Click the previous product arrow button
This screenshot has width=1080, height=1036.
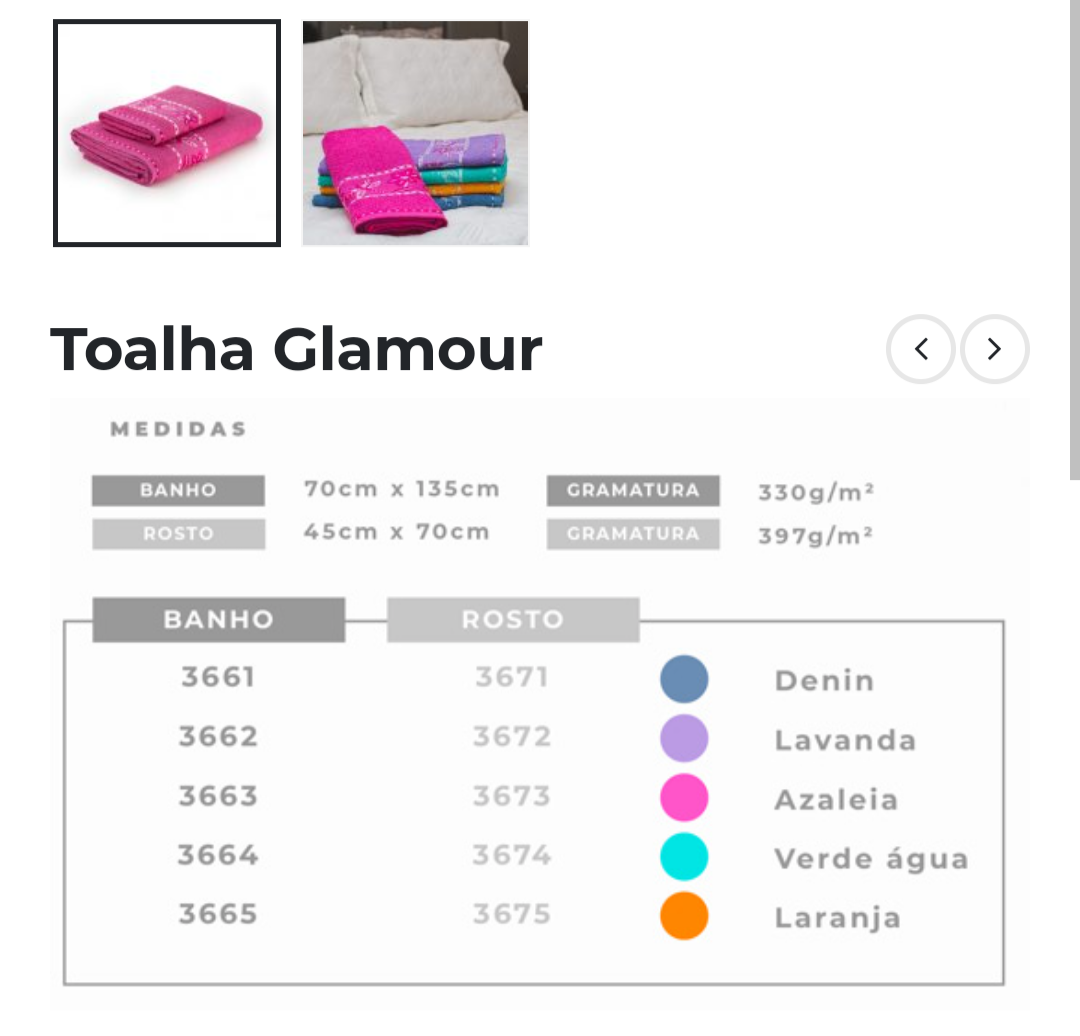pyautogui.click(x=920, y=349)
